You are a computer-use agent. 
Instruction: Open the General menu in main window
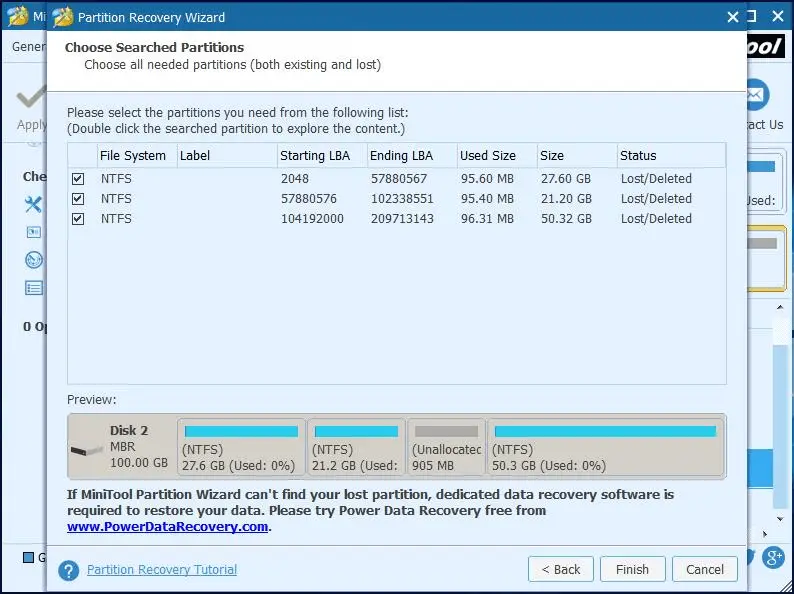(x=29, y=47)
